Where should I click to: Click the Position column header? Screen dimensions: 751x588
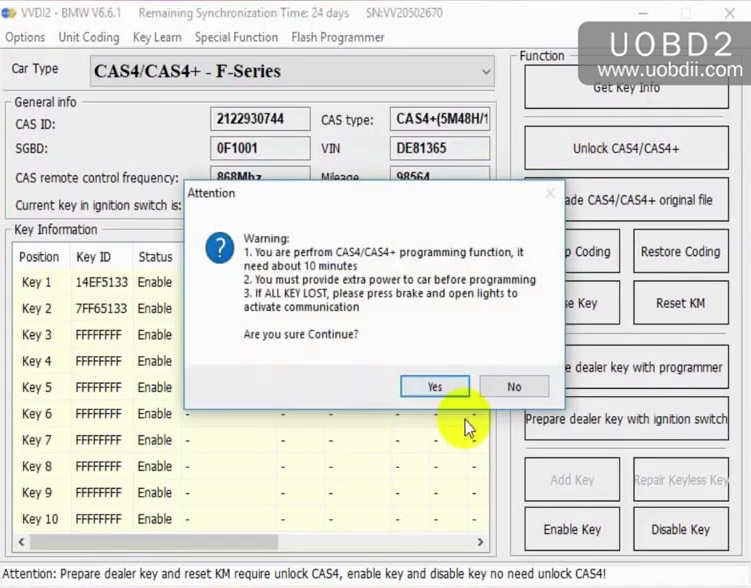[x=39, y=257]
